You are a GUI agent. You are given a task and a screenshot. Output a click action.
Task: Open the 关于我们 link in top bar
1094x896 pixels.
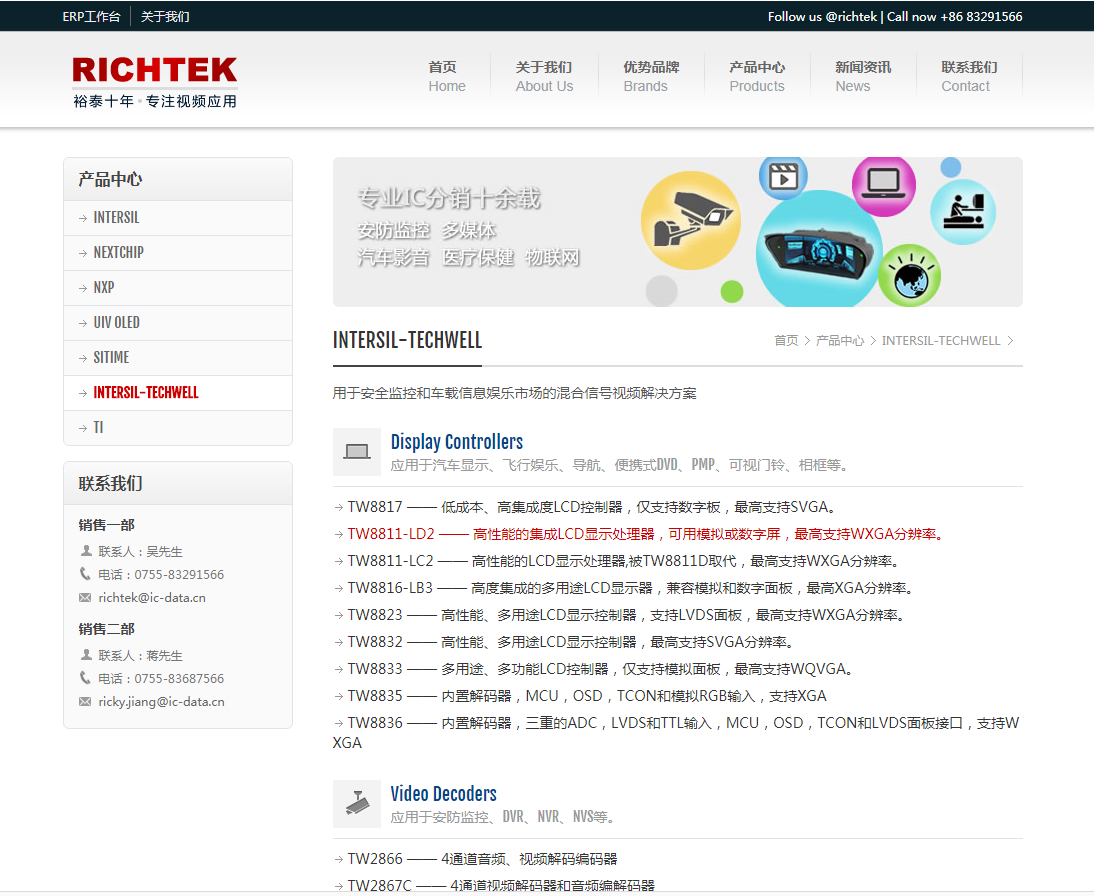click(165, 16)
